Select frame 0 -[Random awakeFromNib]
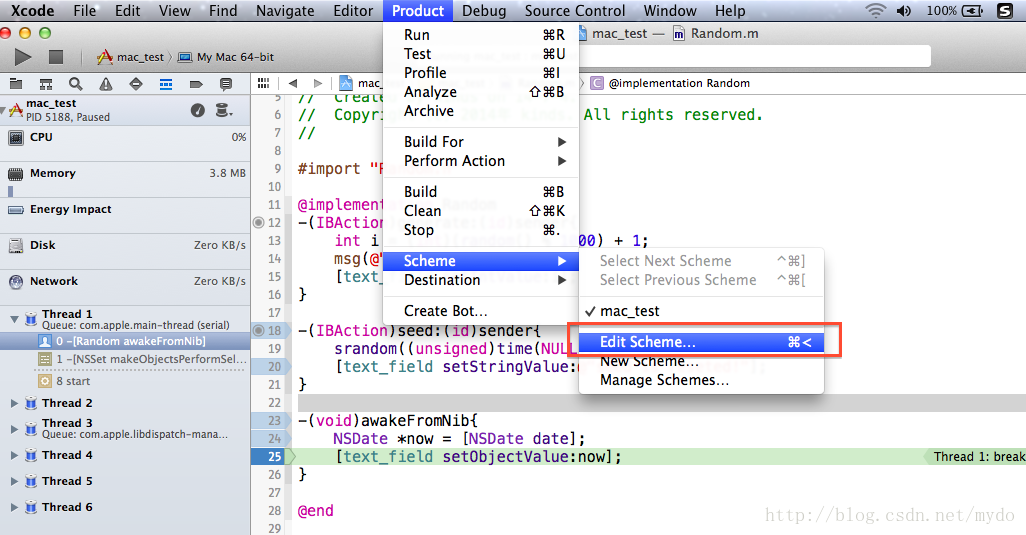The height and width of the screenshot is (535, 1026). point(125,341)
